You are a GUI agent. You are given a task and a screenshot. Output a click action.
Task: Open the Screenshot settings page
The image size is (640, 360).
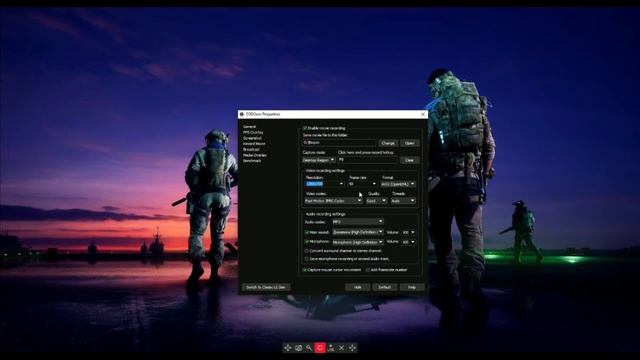click(x=252, y=138)
